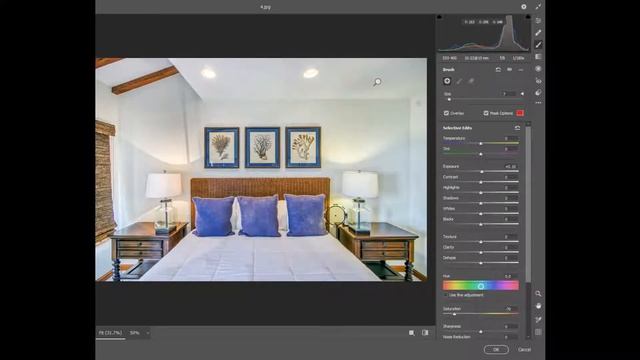Toggle the Mask Options checkbox

tap(486, 113)
